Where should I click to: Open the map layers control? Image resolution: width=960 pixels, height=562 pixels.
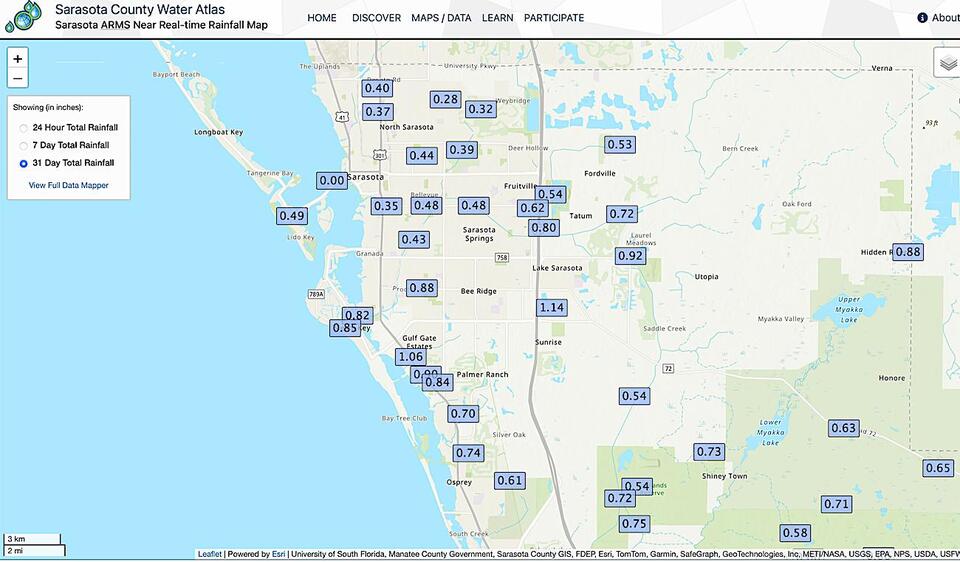click(x=948, y=62)
